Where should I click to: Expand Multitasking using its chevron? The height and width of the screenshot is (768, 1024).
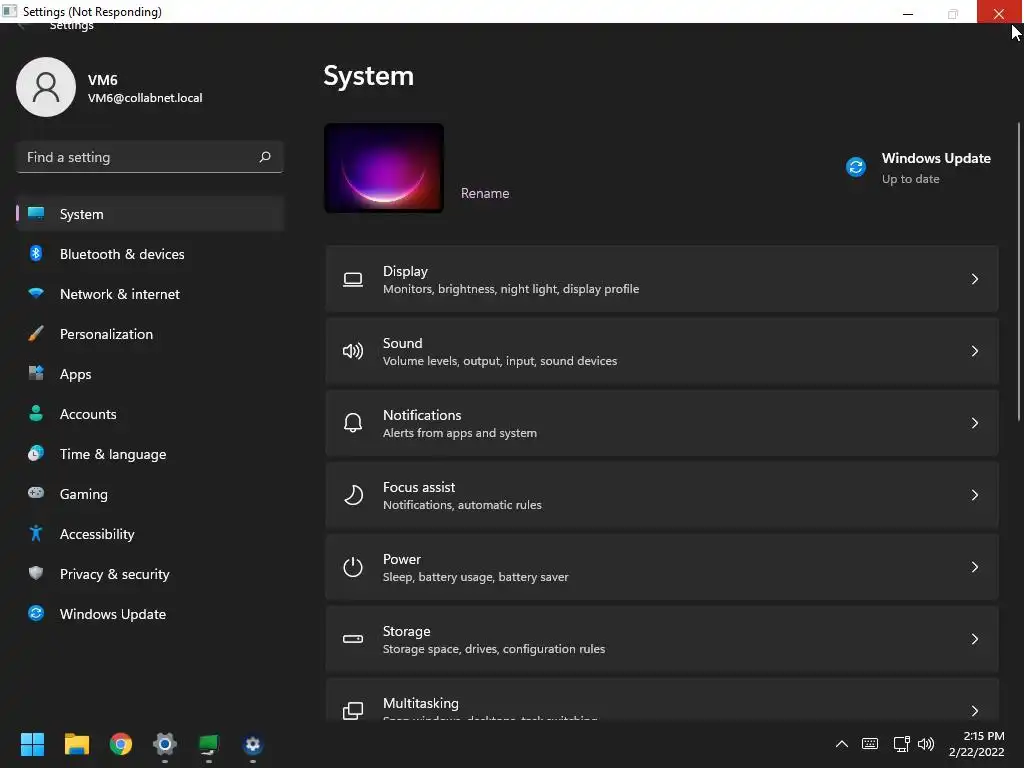(974, 711)
